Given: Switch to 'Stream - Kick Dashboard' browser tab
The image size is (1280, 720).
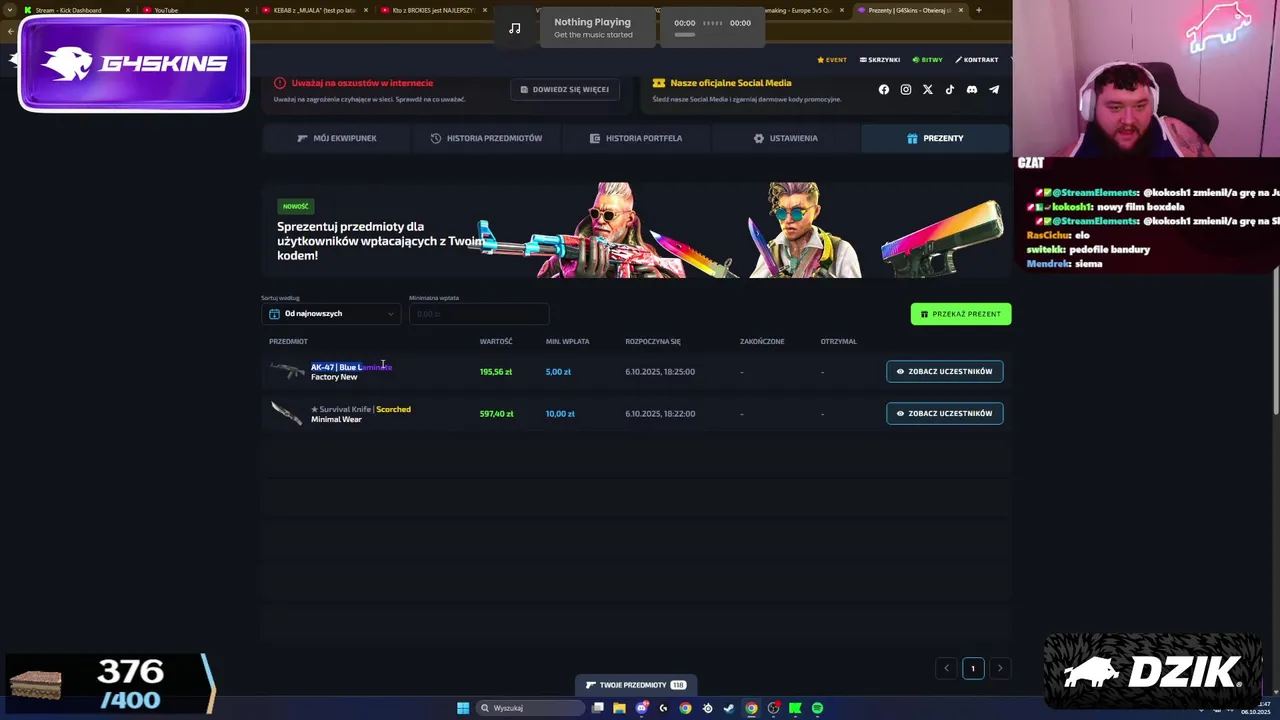Looking at the screenshot, I should point(75,10).
